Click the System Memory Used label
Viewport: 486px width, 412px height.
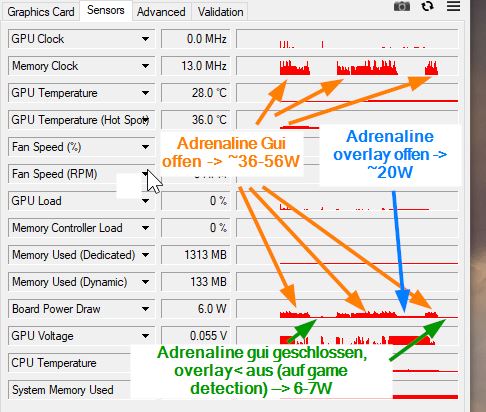click(x=63, y=390)
